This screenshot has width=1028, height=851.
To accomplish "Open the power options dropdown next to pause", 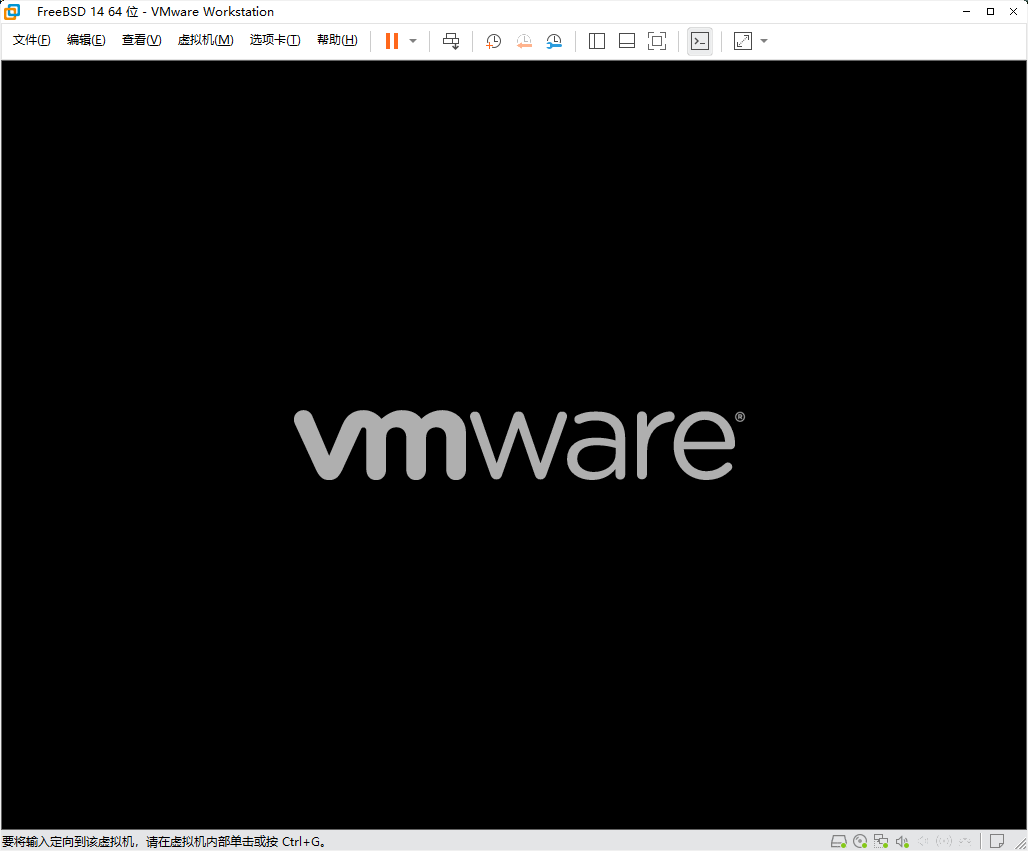I will [413, 41].
